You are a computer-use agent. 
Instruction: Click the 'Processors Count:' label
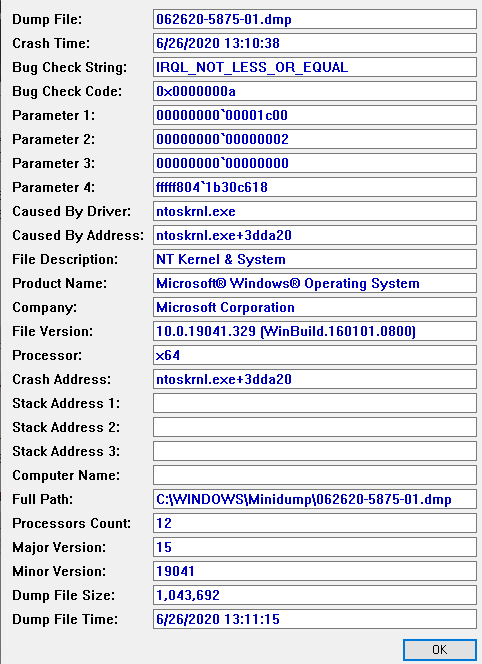pyautogui.click(x=71, y=523)
